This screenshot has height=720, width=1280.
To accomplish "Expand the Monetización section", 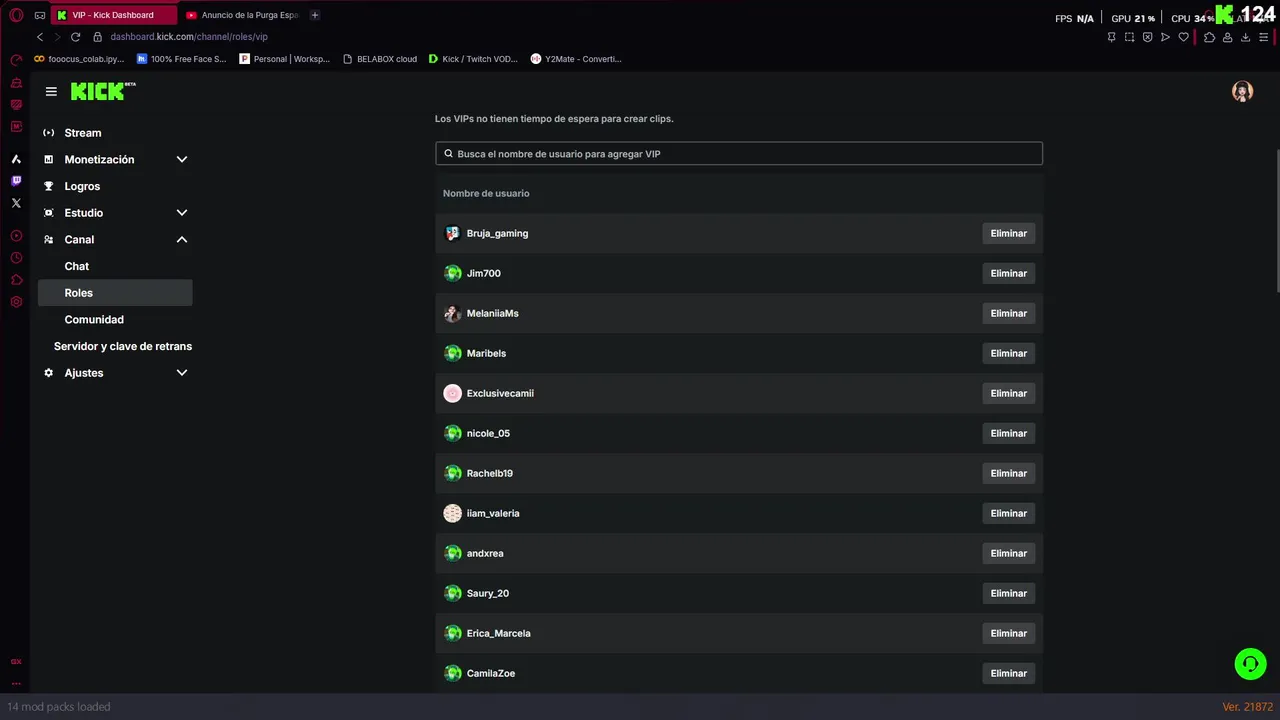I will coord(182,159).
